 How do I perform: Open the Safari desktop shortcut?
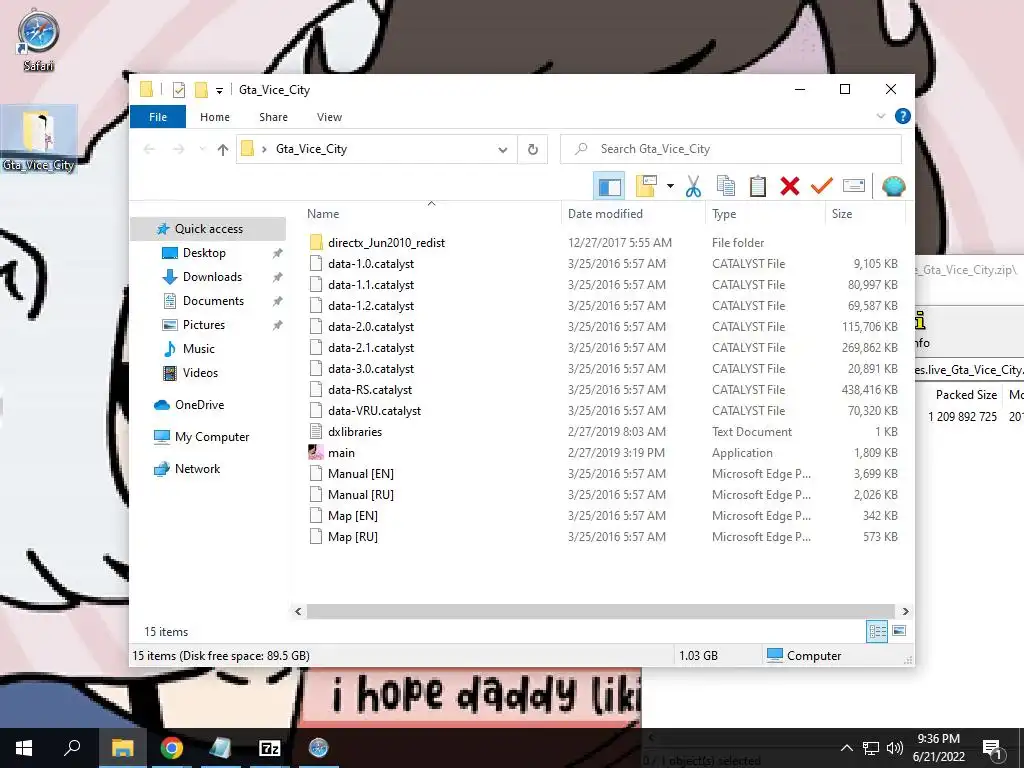tap(38, 40)
